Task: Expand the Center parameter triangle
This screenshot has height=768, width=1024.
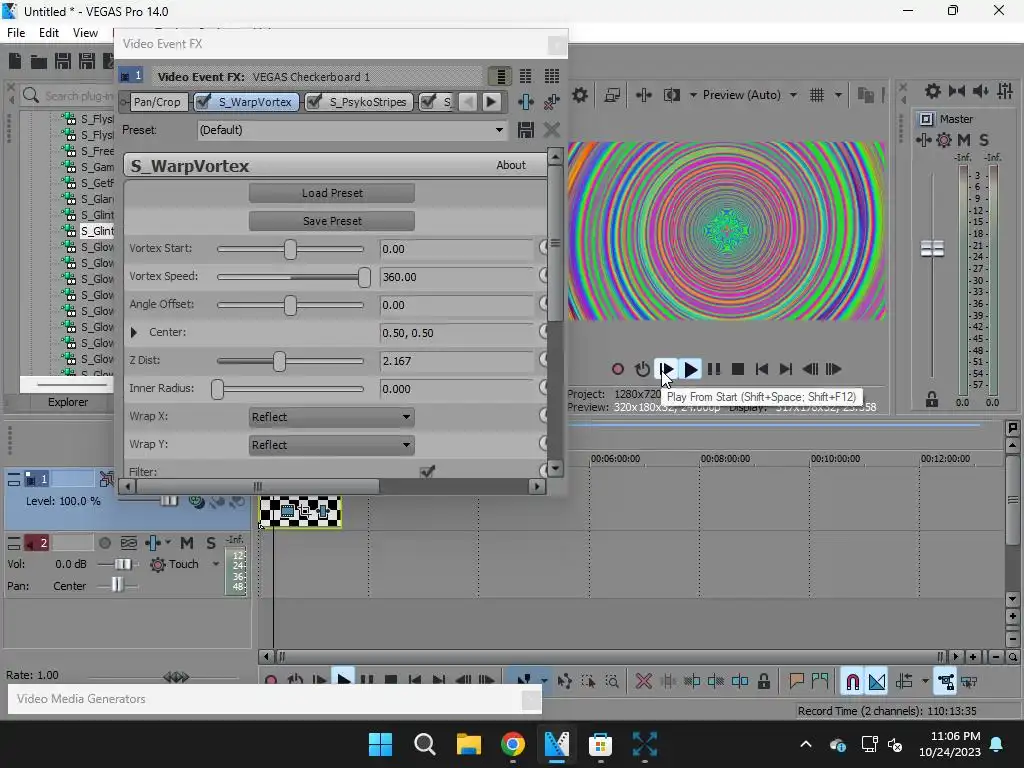Action: pyautogui.click(x=134, y=332)
